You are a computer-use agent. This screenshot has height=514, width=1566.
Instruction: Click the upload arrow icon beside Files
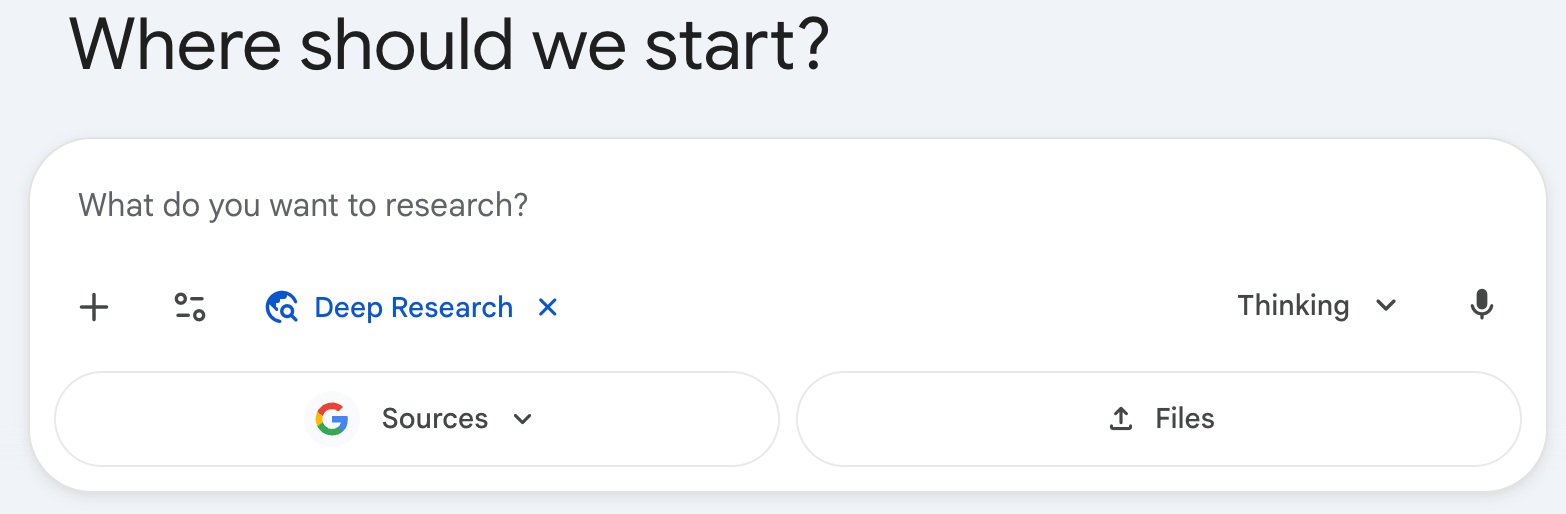click(x=1121, y=419)
